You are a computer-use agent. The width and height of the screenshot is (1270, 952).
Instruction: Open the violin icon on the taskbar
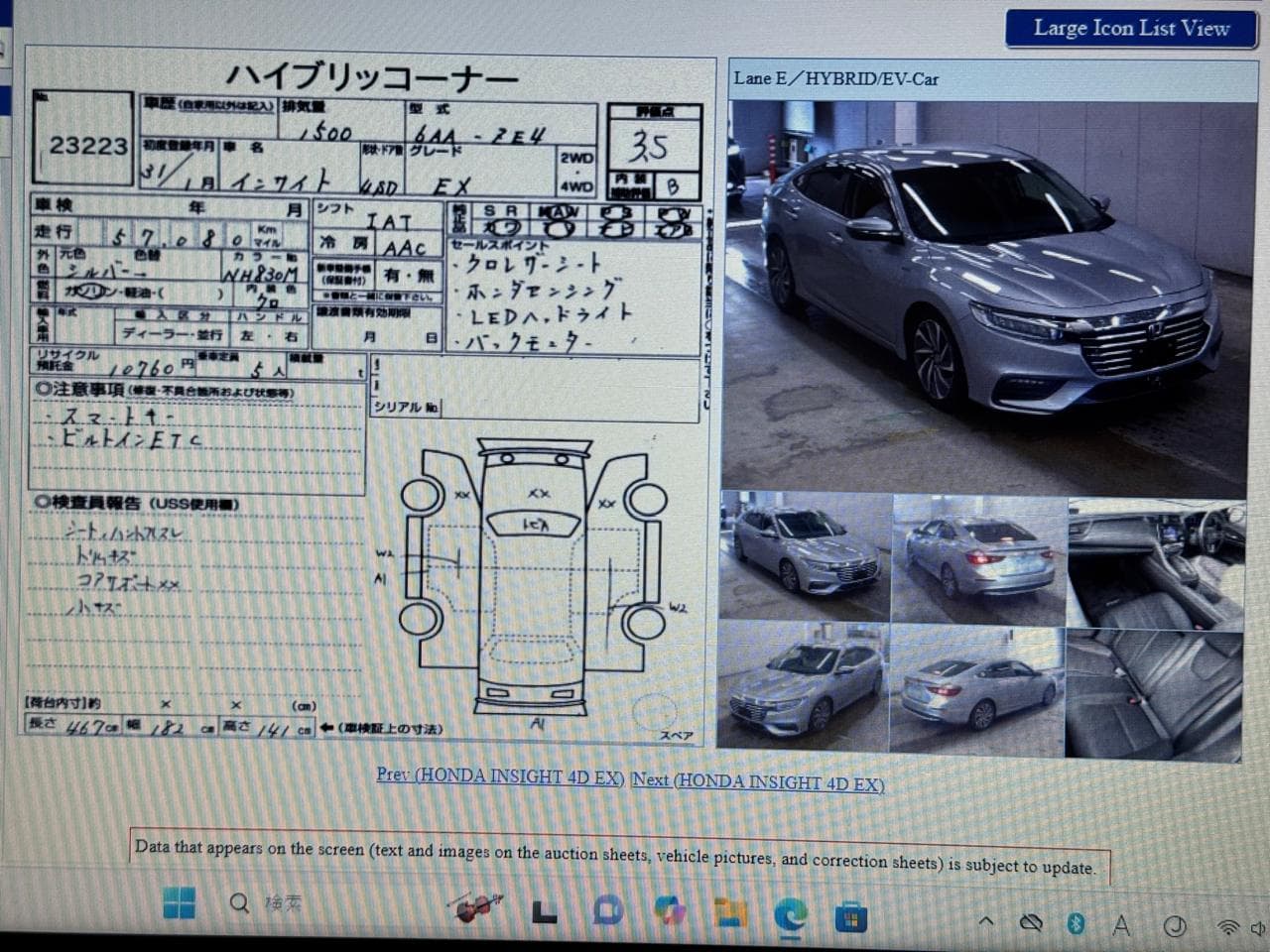[x=474, y=906]
